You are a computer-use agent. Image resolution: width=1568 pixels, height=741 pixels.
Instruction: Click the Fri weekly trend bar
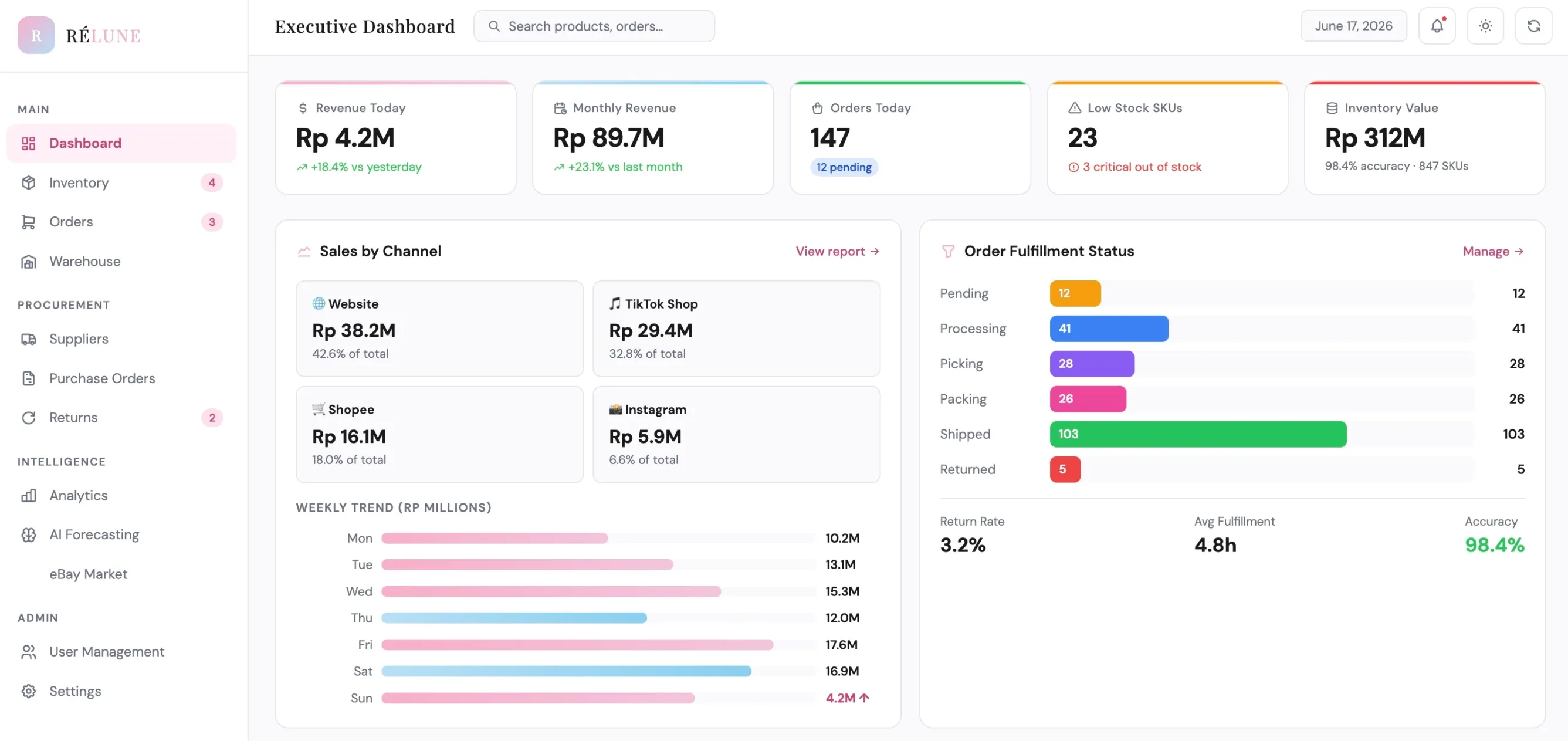(x=577, y=644)
